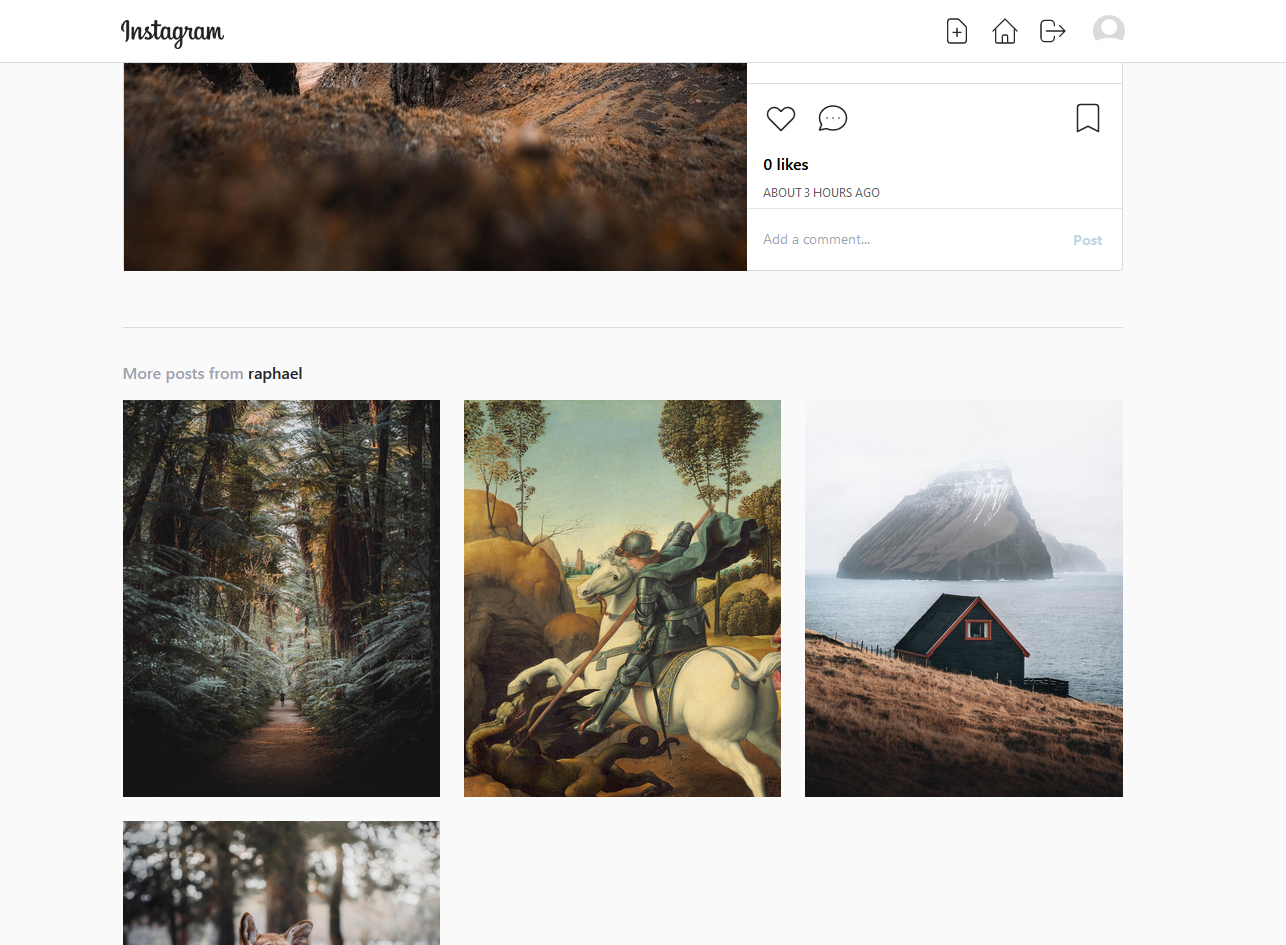Click the More posts from label

[x=183, y=373]
